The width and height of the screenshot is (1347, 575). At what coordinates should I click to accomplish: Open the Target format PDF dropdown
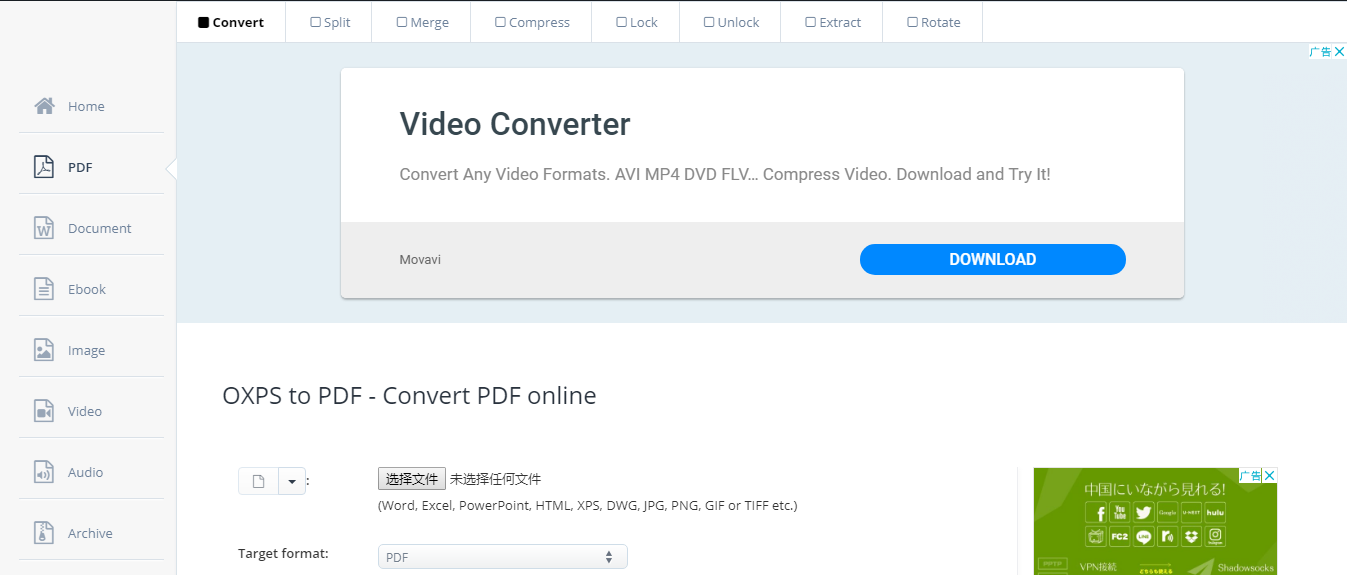click(502, 556)
